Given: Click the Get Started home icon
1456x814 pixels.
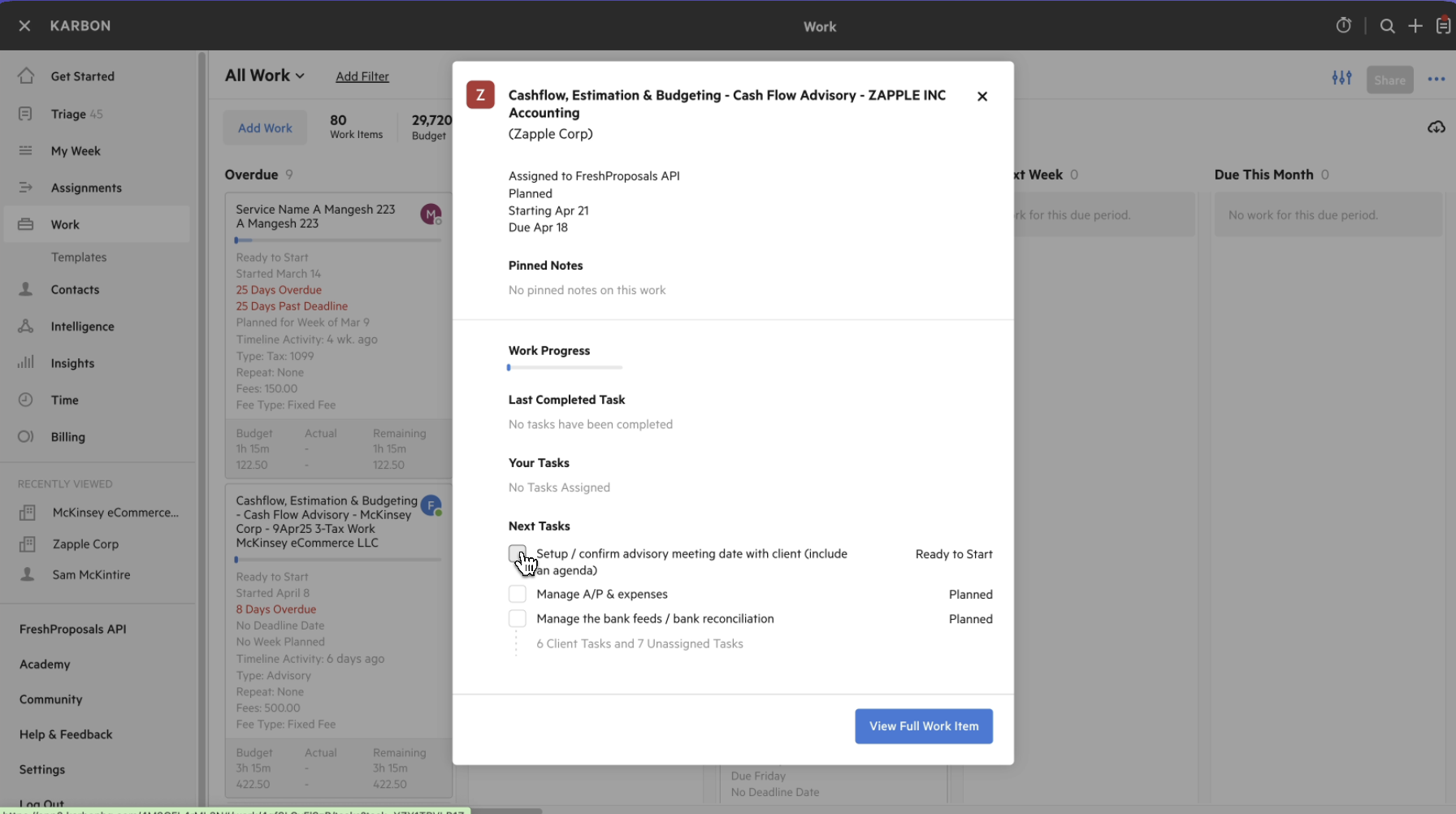Looking at the screenshot, I should click(26, 76).
